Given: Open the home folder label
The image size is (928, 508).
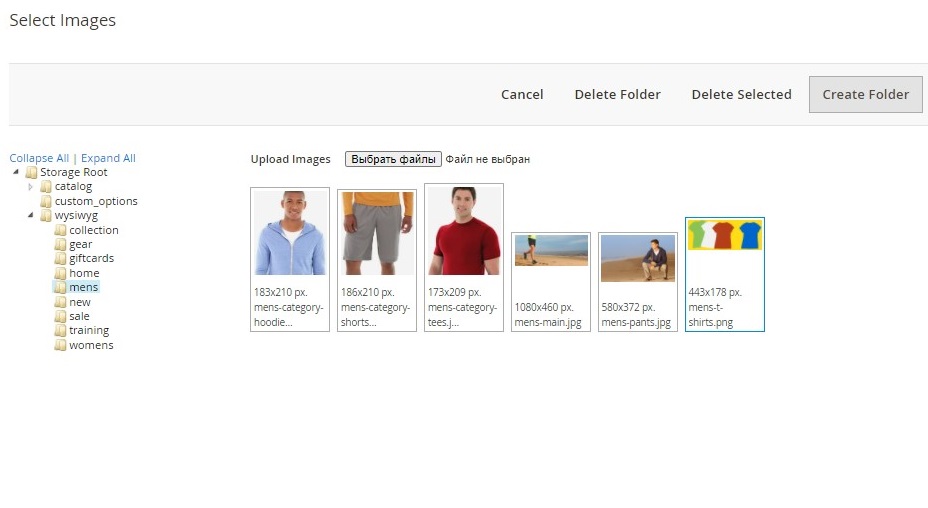Looking at the screenshot, I should [x=84, y=273].
